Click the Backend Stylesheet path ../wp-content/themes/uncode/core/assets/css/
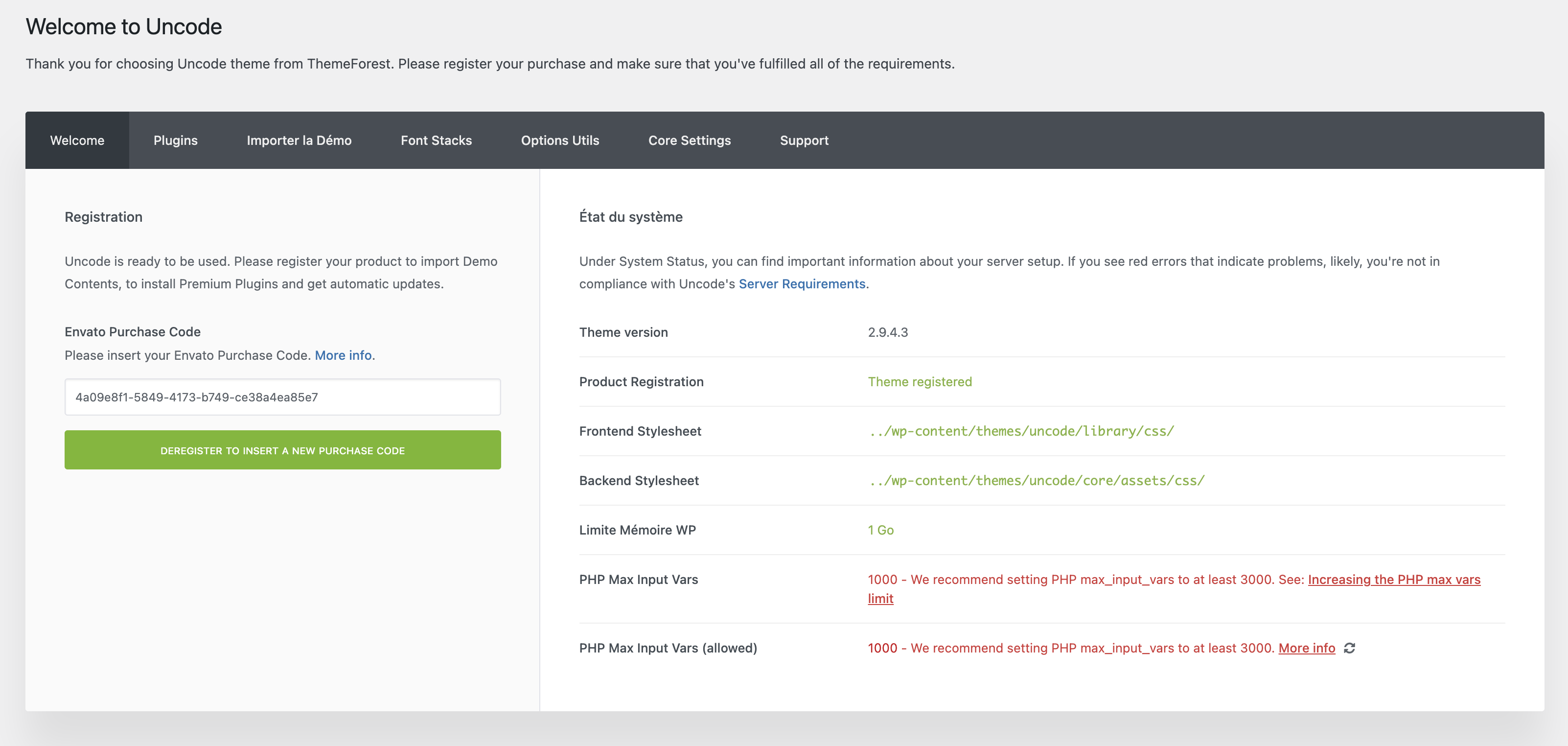The width and height of the screenshot is (1568, 746). click(x=1036, y=481)
